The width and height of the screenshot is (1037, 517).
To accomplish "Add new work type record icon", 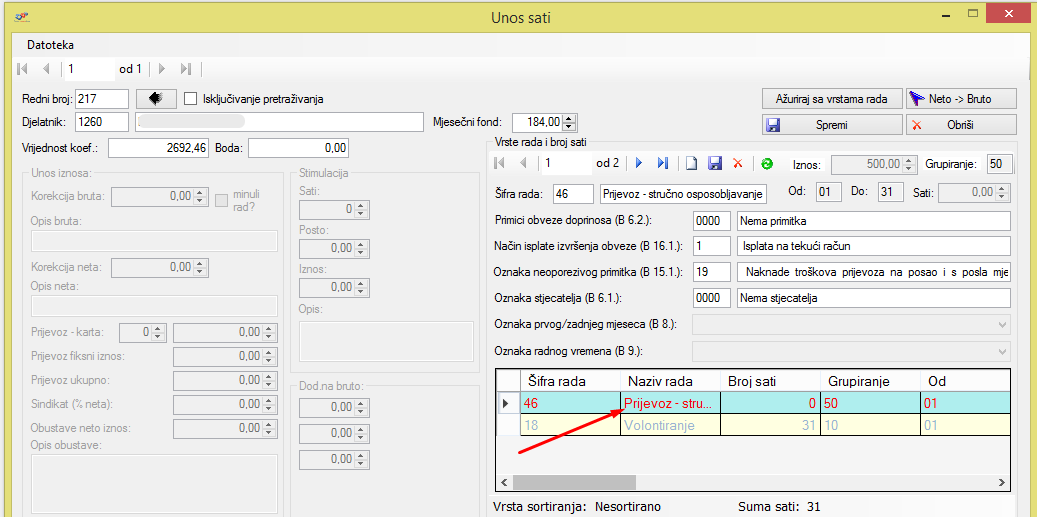I will tap(690, 163).
